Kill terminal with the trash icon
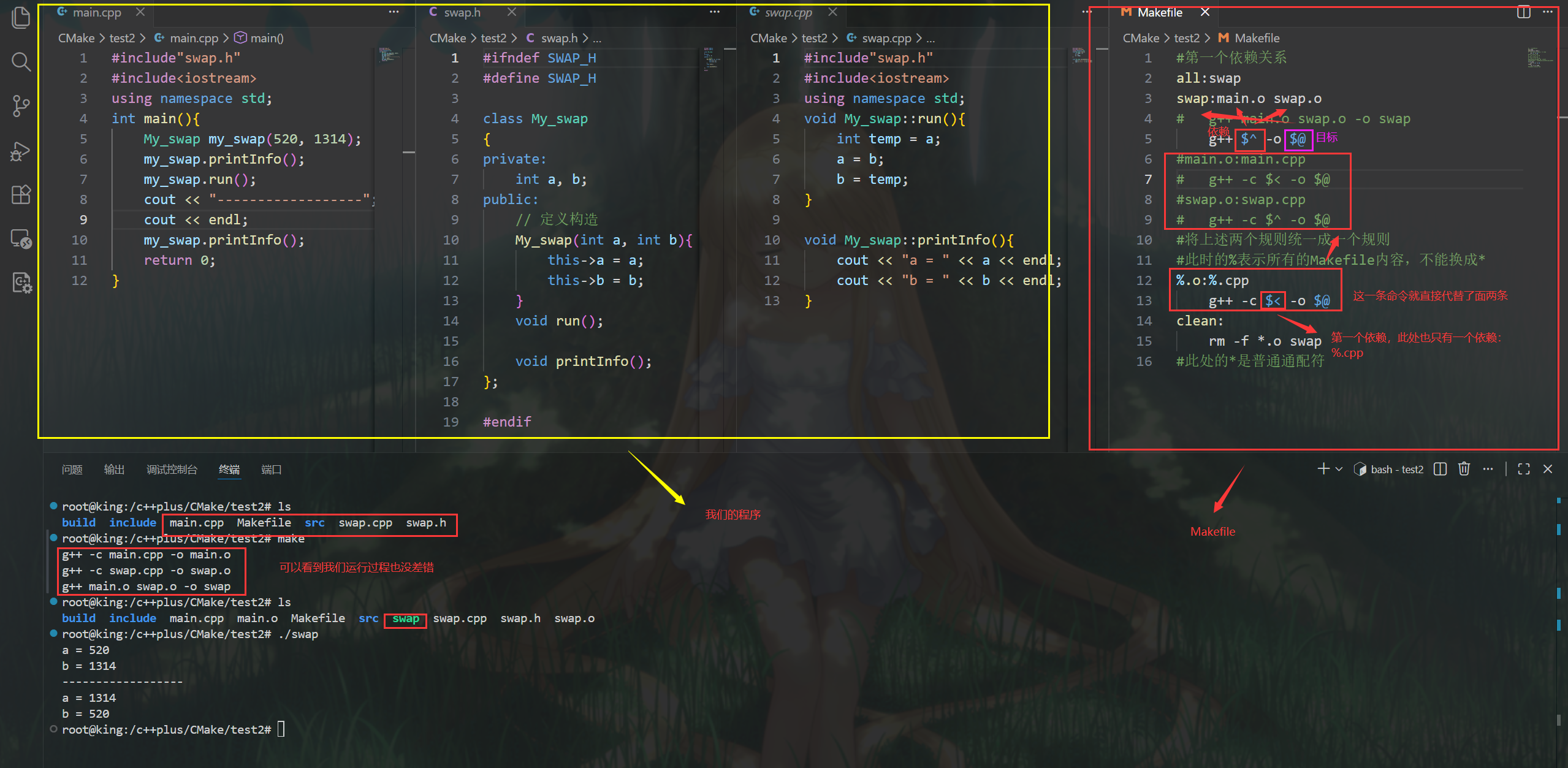 1464,469
